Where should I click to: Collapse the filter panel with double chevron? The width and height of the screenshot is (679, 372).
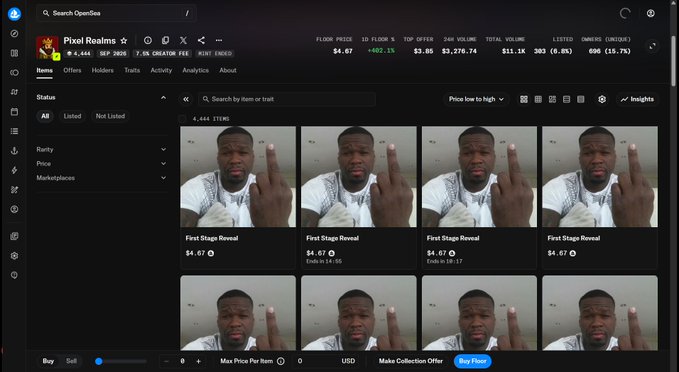tap(186, 99)
